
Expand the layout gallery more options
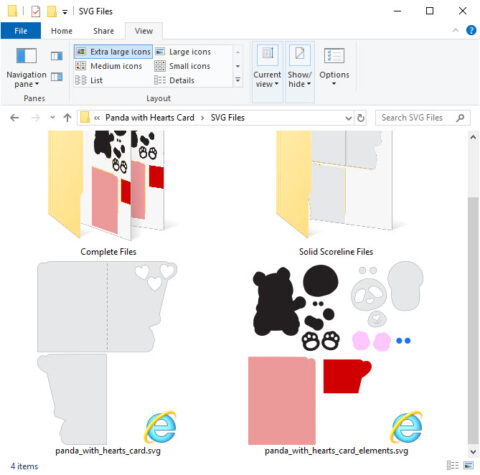238,80
